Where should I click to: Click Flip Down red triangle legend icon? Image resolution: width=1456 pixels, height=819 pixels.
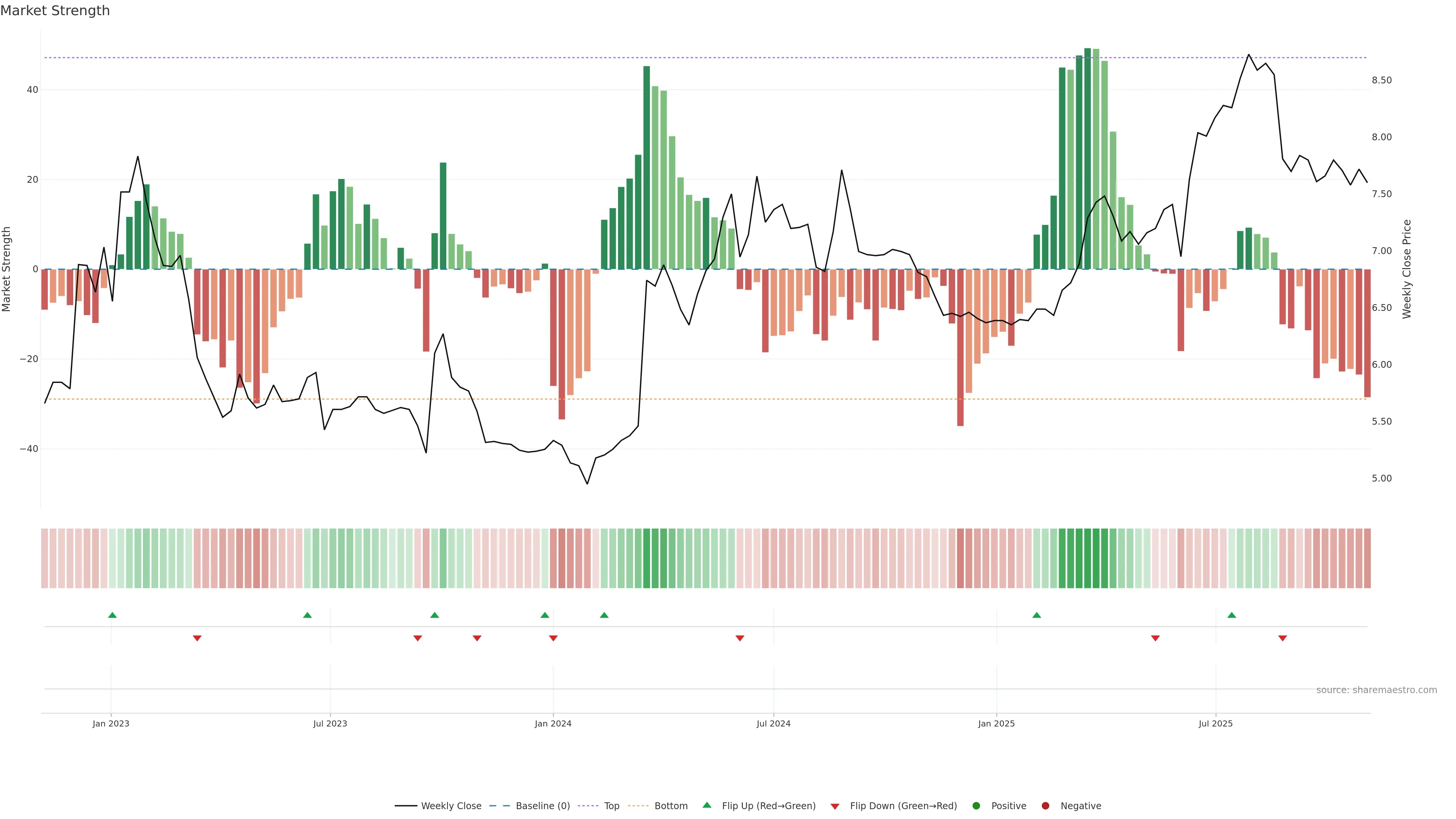coord(835,806)
